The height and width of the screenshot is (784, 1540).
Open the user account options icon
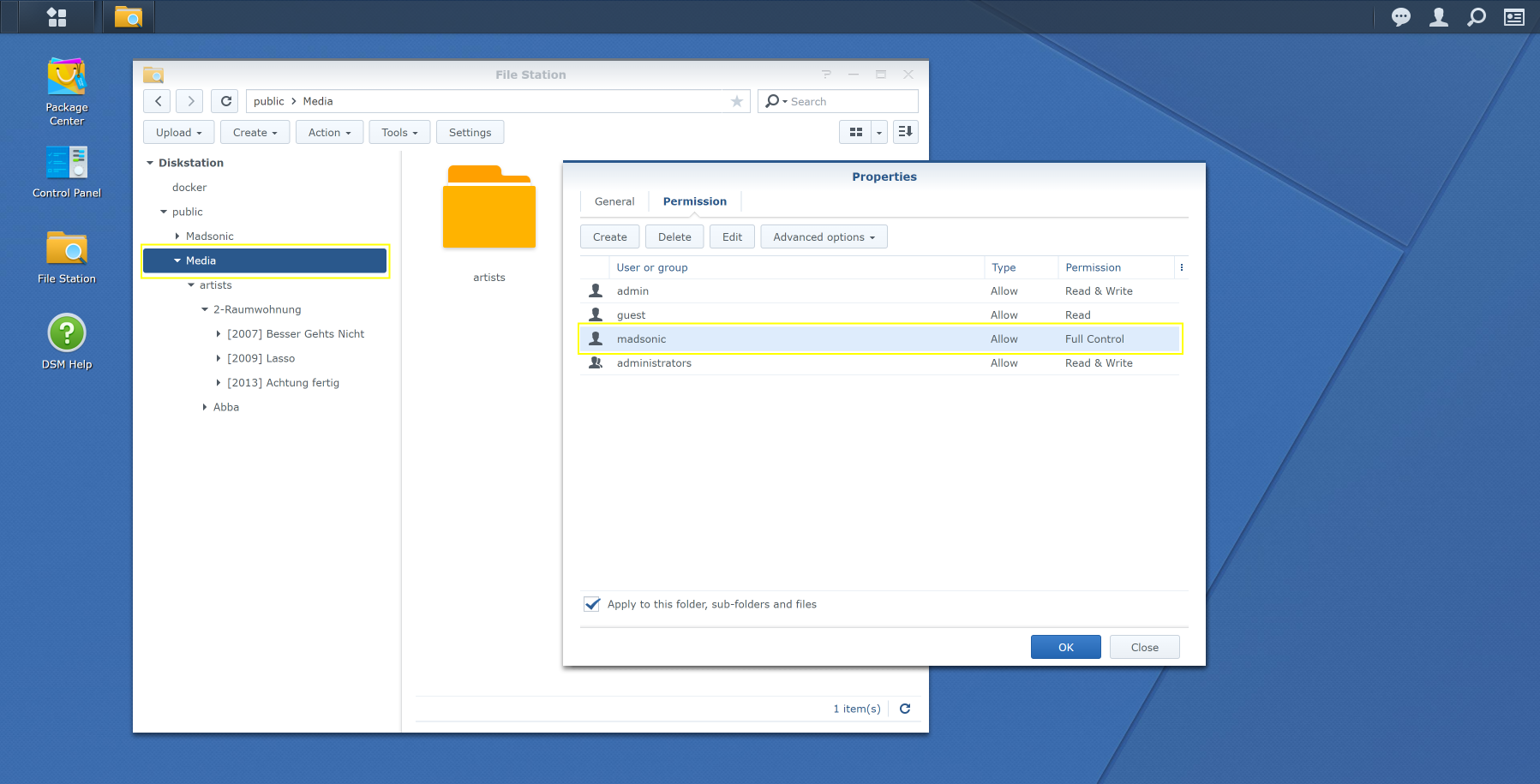[1439, 17]
